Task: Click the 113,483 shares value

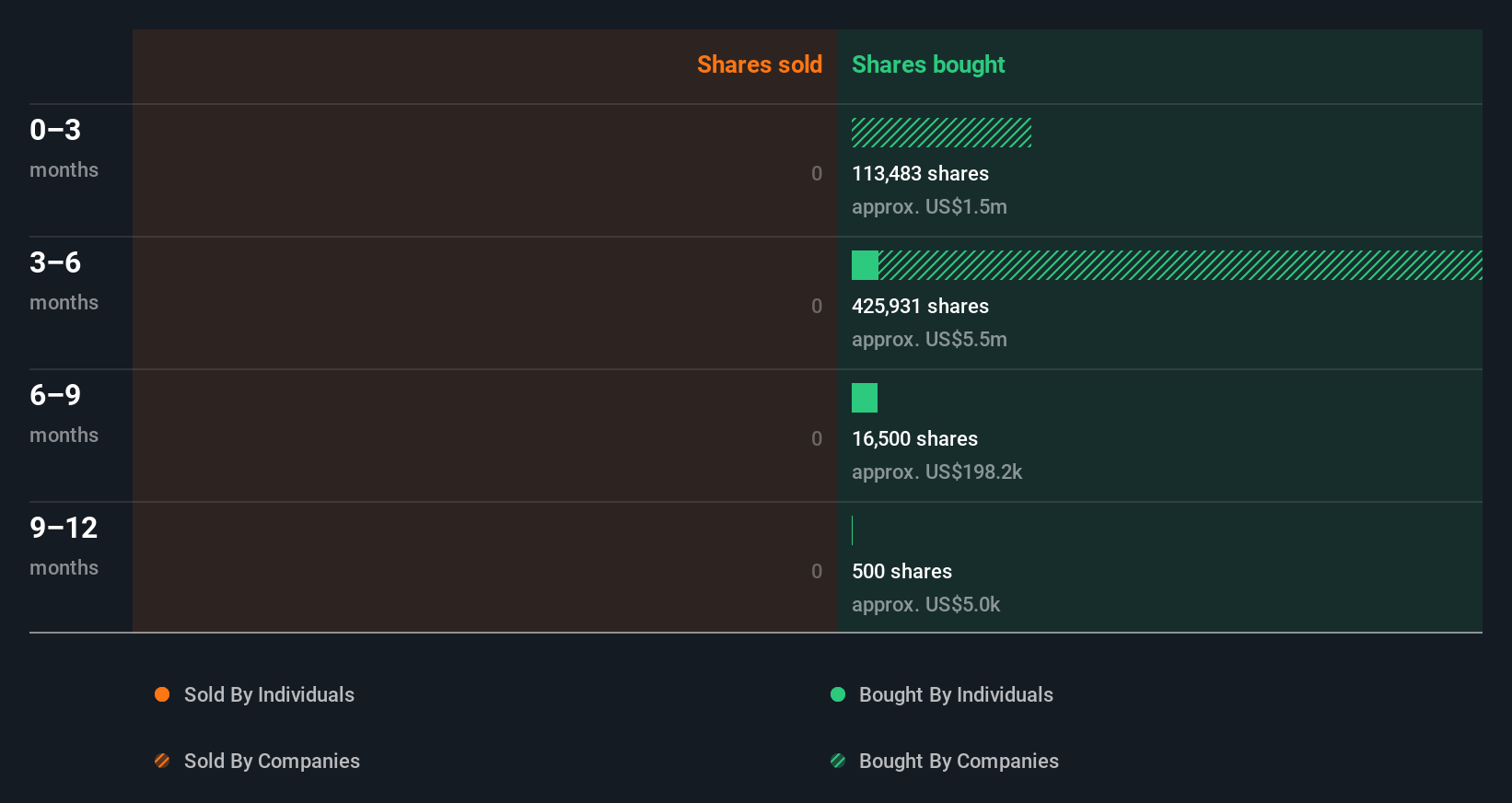Action: [x=920, y=173]
